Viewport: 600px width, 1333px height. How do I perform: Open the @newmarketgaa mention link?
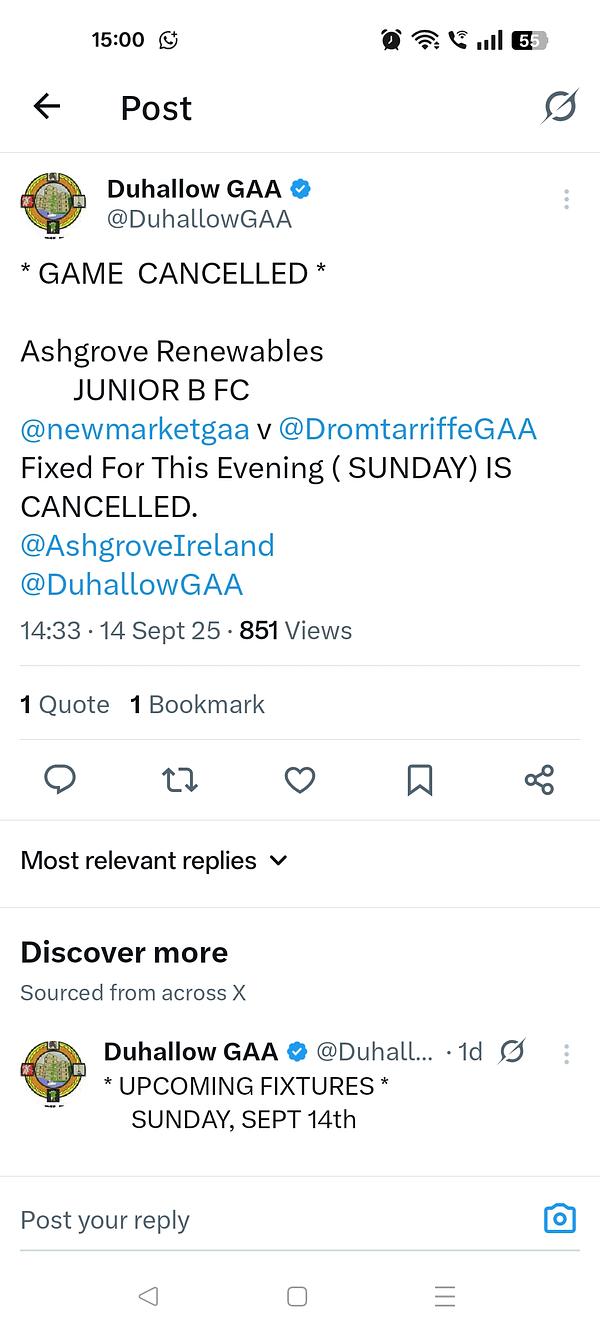(x=135, y=429)
